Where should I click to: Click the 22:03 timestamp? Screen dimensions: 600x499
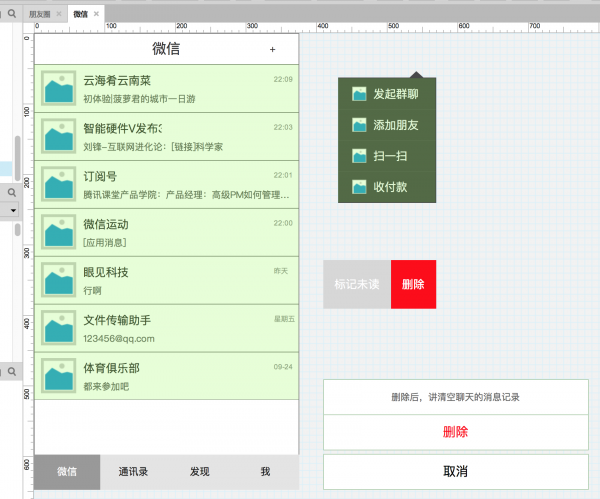click(x=283, y=127)
